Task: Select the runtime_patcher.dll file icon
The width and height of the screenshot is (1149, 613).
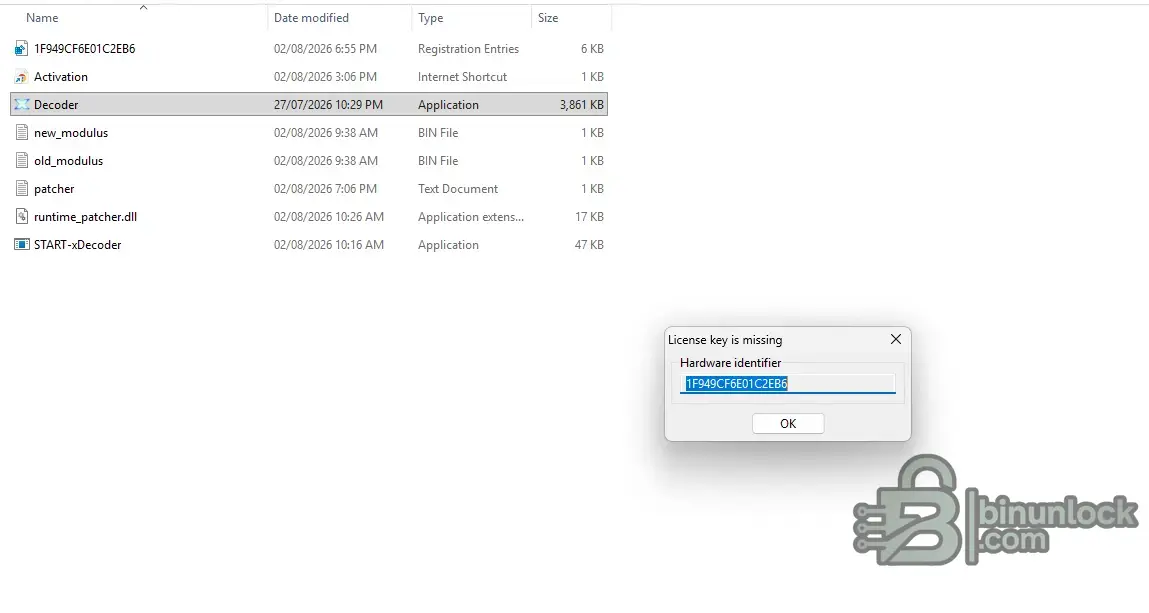Action: [21, 217]
